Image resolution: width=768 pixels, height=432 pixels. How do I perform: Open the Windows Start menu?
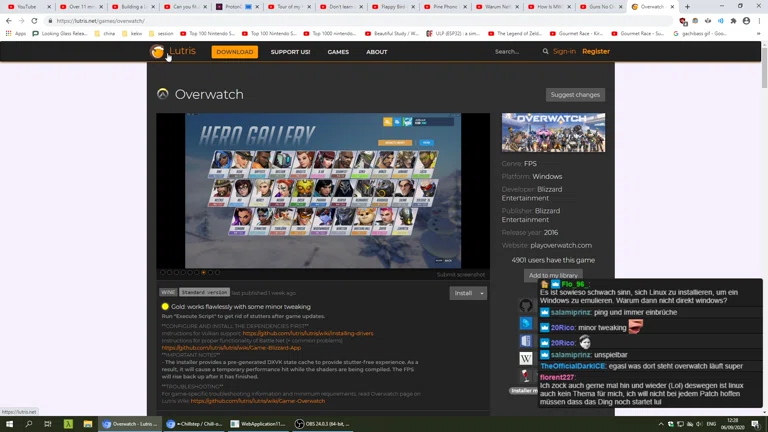9,424
